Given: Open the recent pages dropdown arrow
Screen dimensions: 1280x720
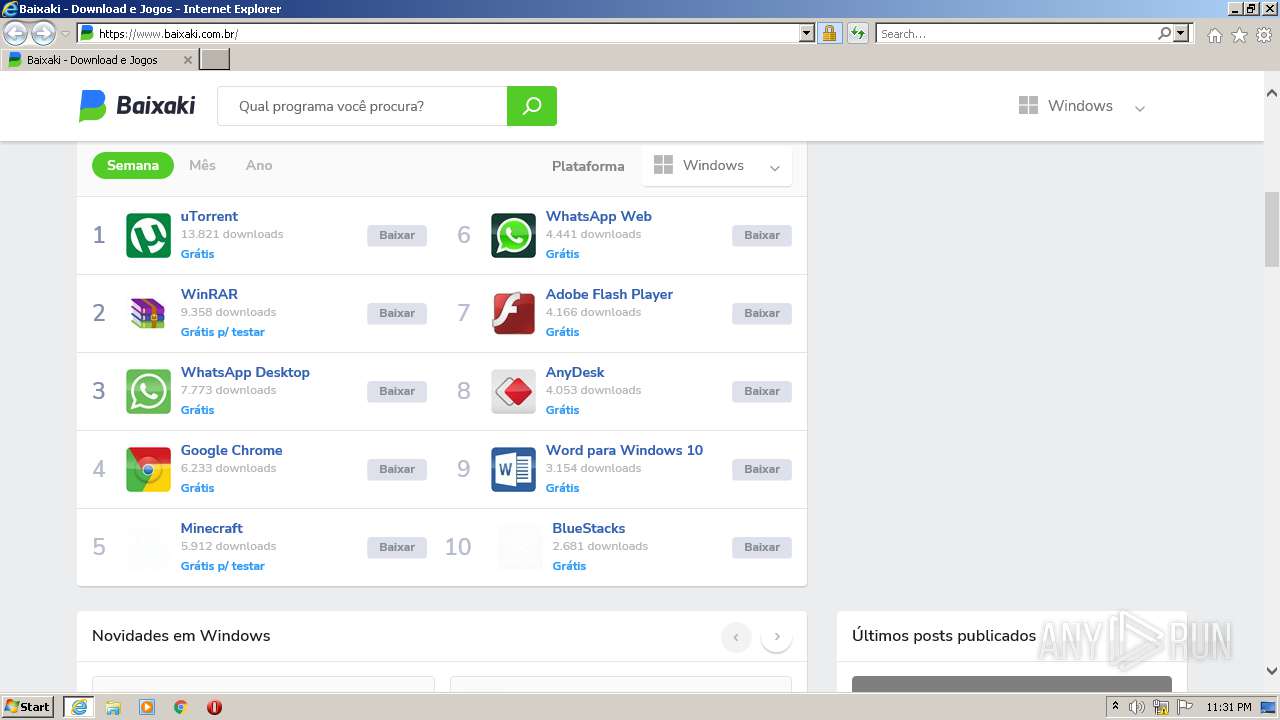Looking at the screenshot, I should click(65, 34).
